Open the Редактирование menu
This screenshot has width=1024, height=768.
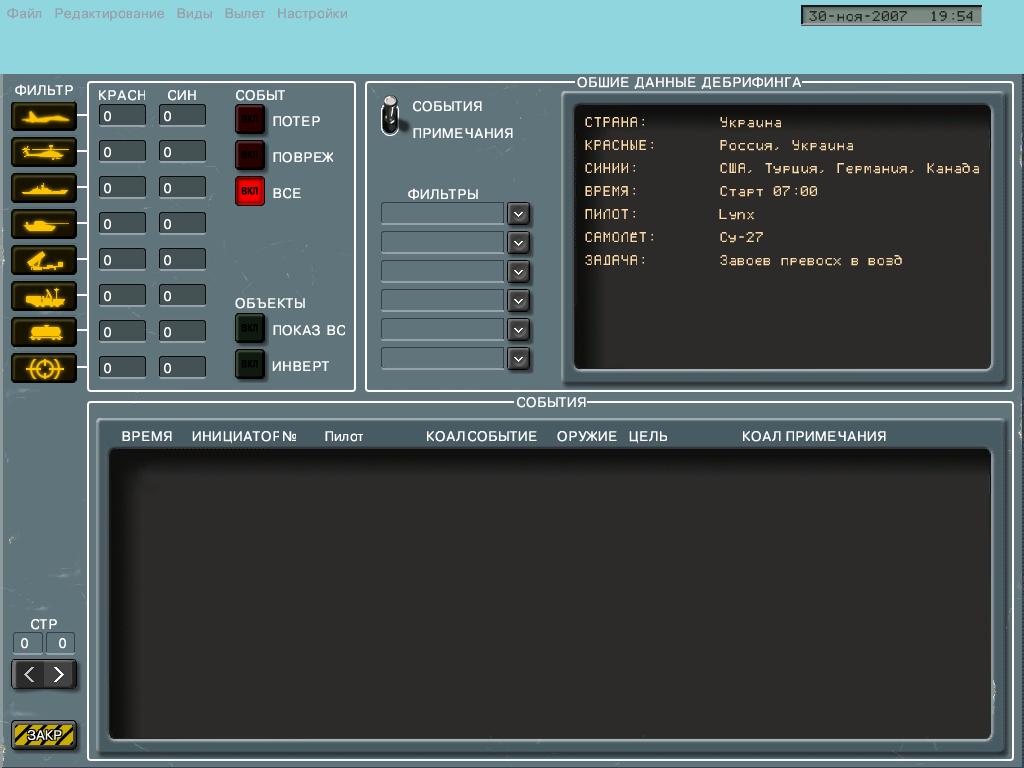[x=109, y=13]
